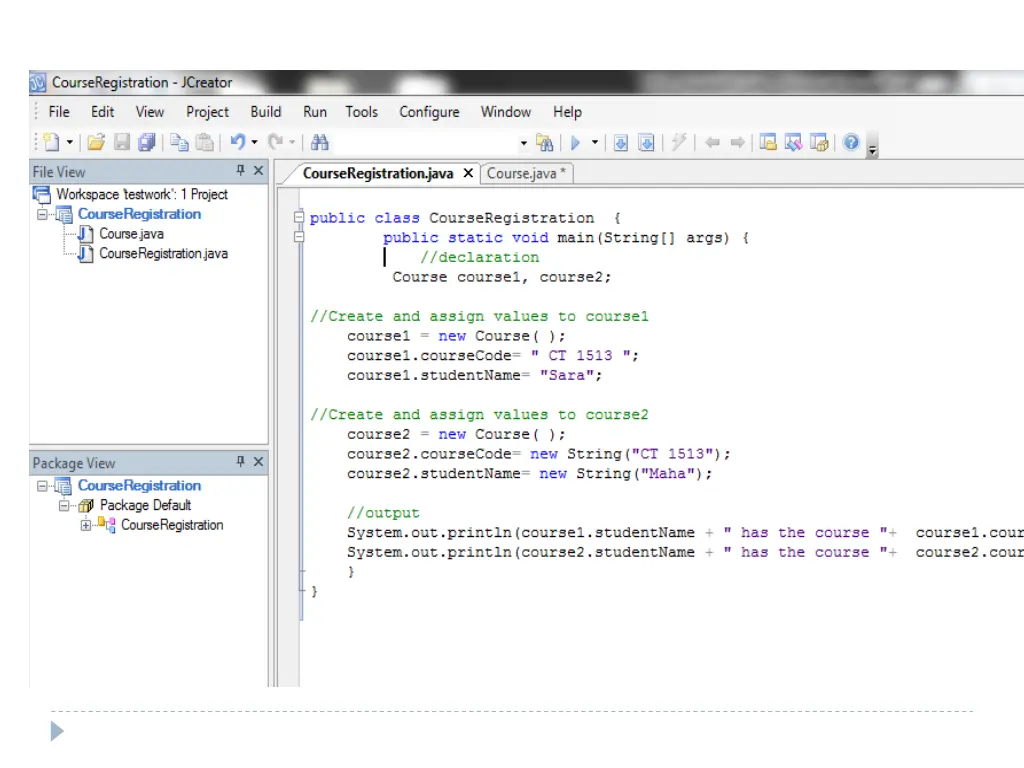This screenshot has width=1024, height=768.
Task: Open the View menu
Action: [x=150, y=112]
